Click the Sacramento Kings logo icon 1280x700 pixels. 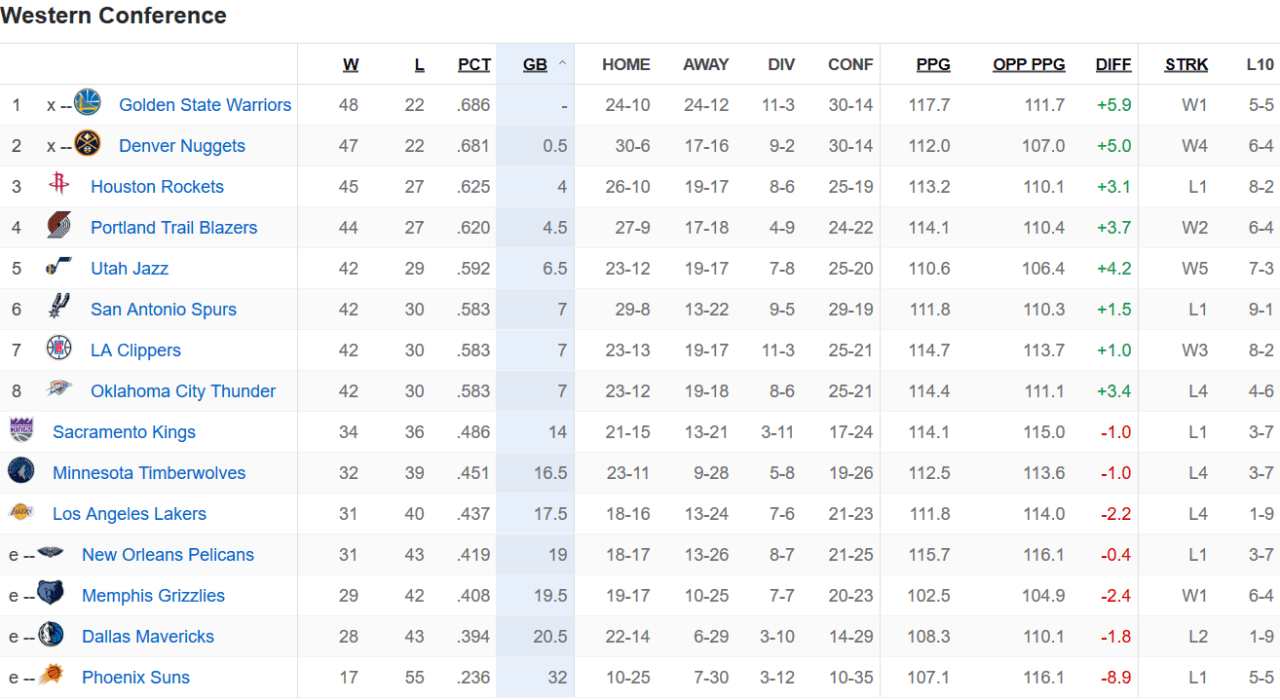point(21,431)
